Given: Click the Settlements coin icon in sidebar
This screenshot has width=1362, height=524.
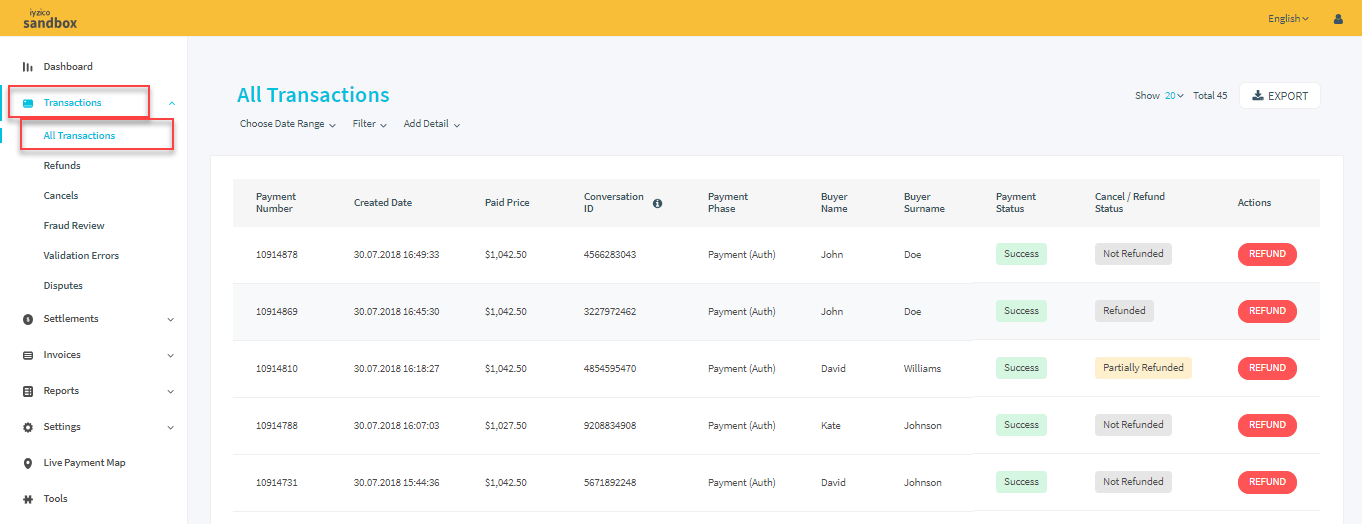Looking at the screenshot, I should pos(28,319).
